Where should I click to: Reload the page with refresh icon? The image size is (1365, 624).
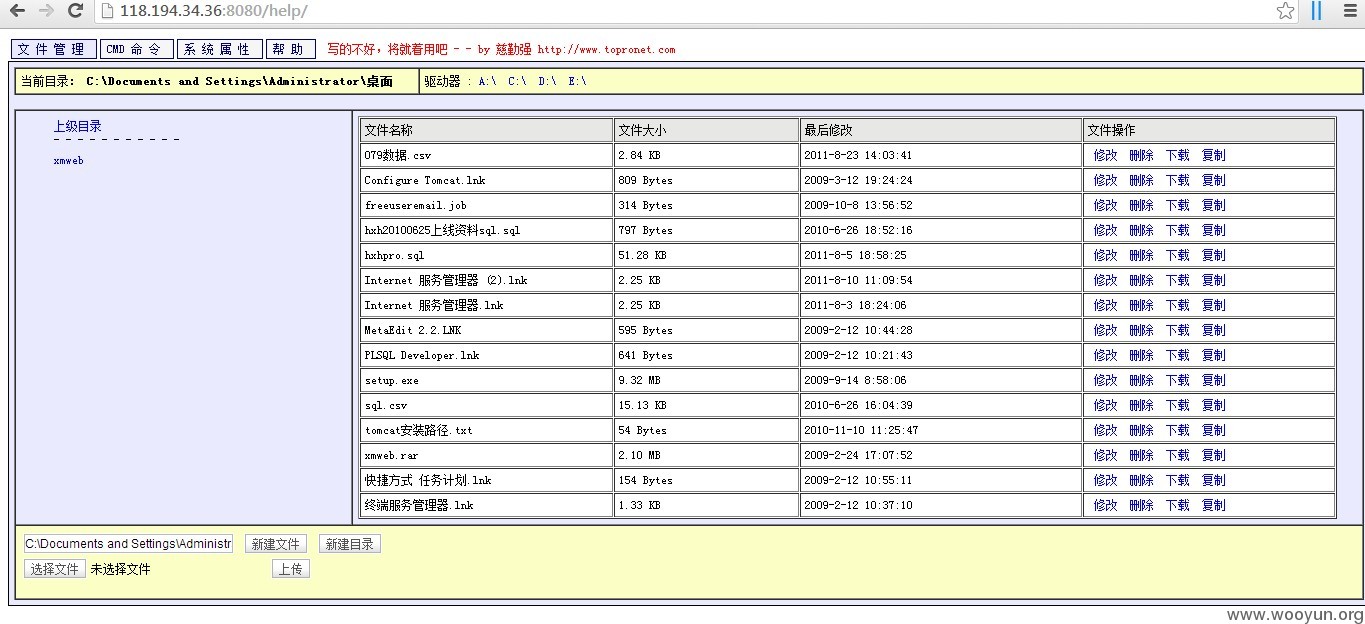75,11
